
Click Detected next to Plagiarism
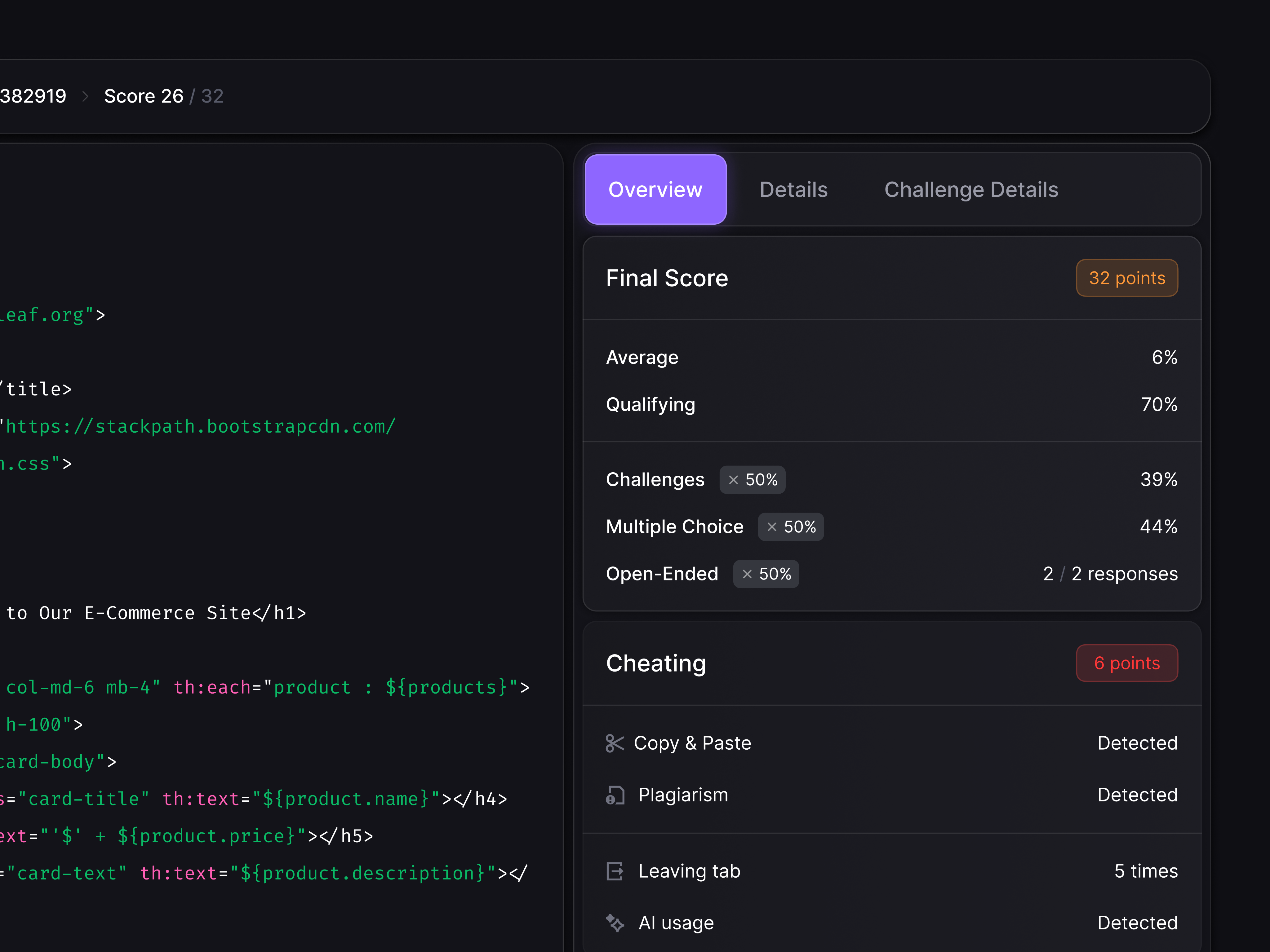[1137, 795]
